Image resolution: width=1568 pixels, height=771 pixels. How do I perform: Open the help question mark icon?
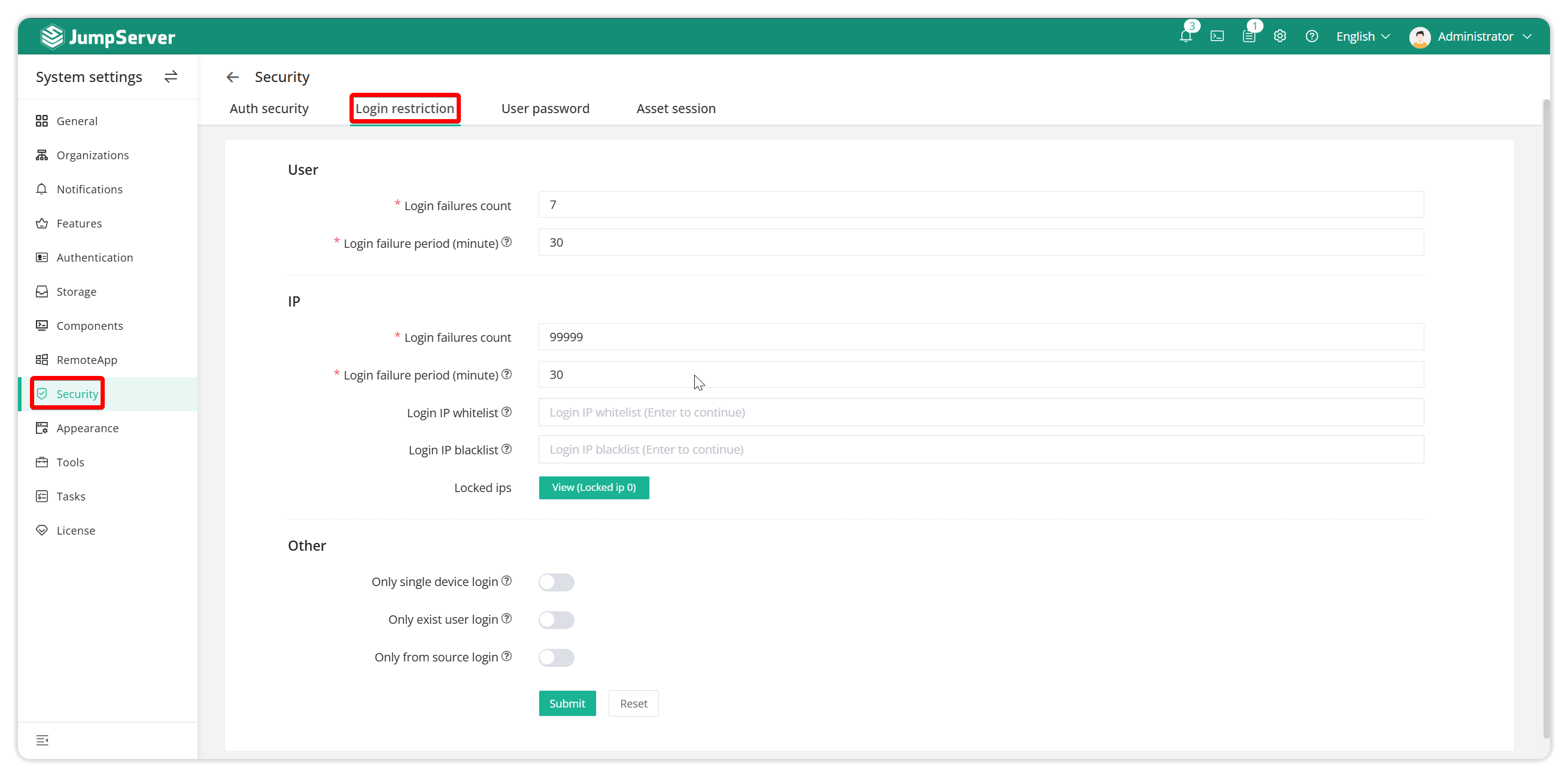(x=1311, y=36)
